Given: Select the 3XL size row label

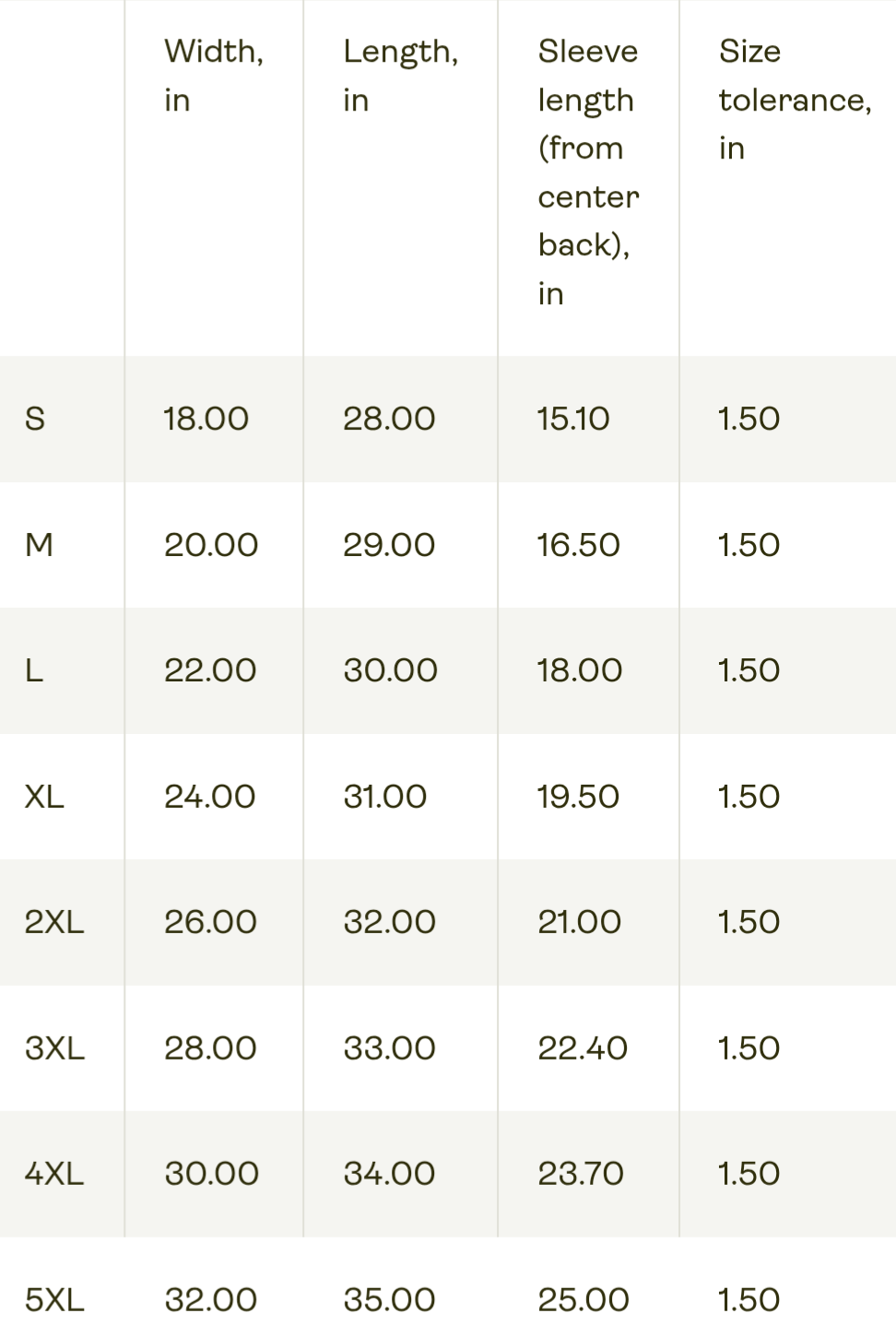Looking at the screenshot, I should click(x=54, y=1048).
